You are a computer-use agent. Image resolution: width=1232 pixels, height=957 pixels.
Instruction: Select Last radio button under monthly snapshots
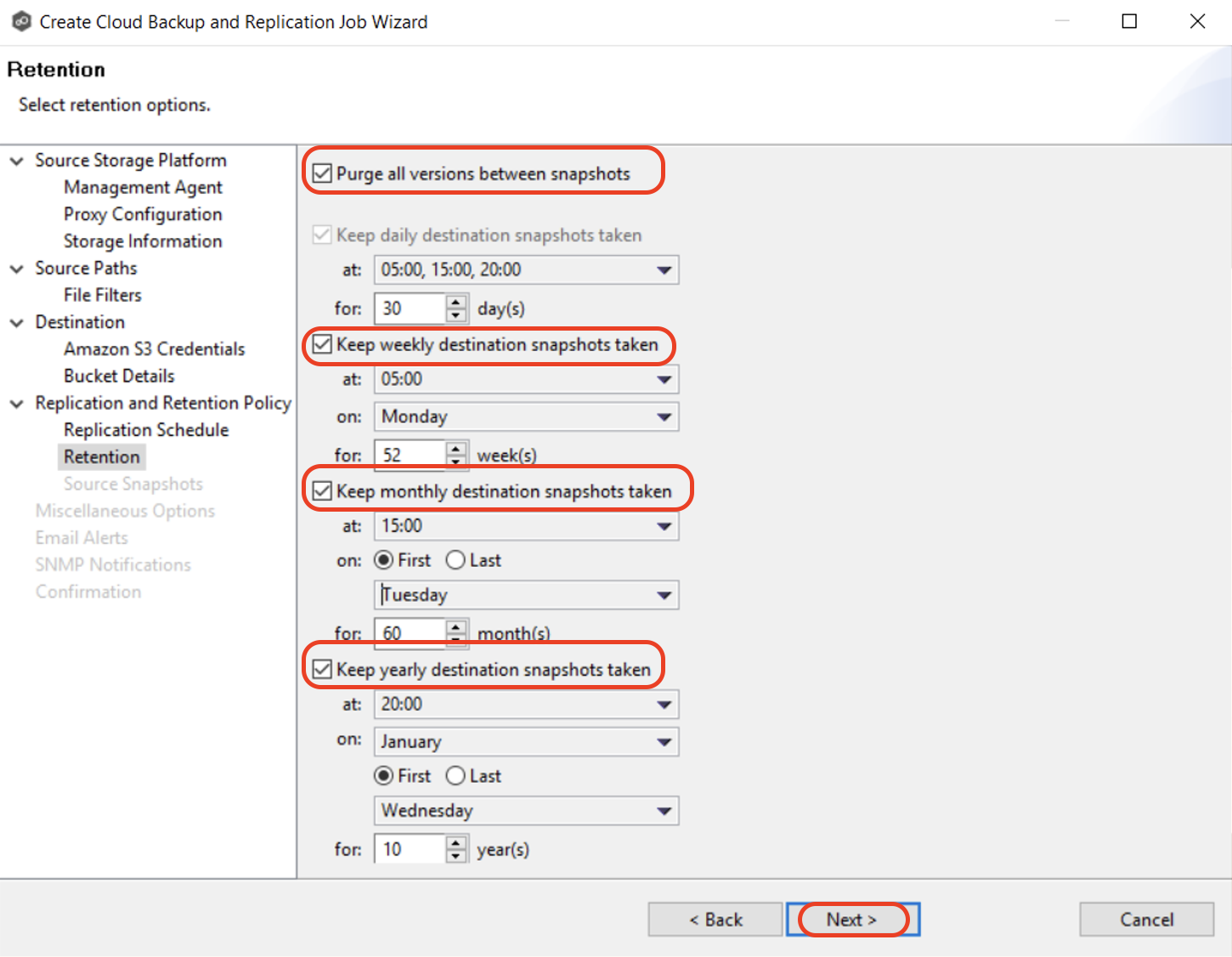tap(455, 560)
